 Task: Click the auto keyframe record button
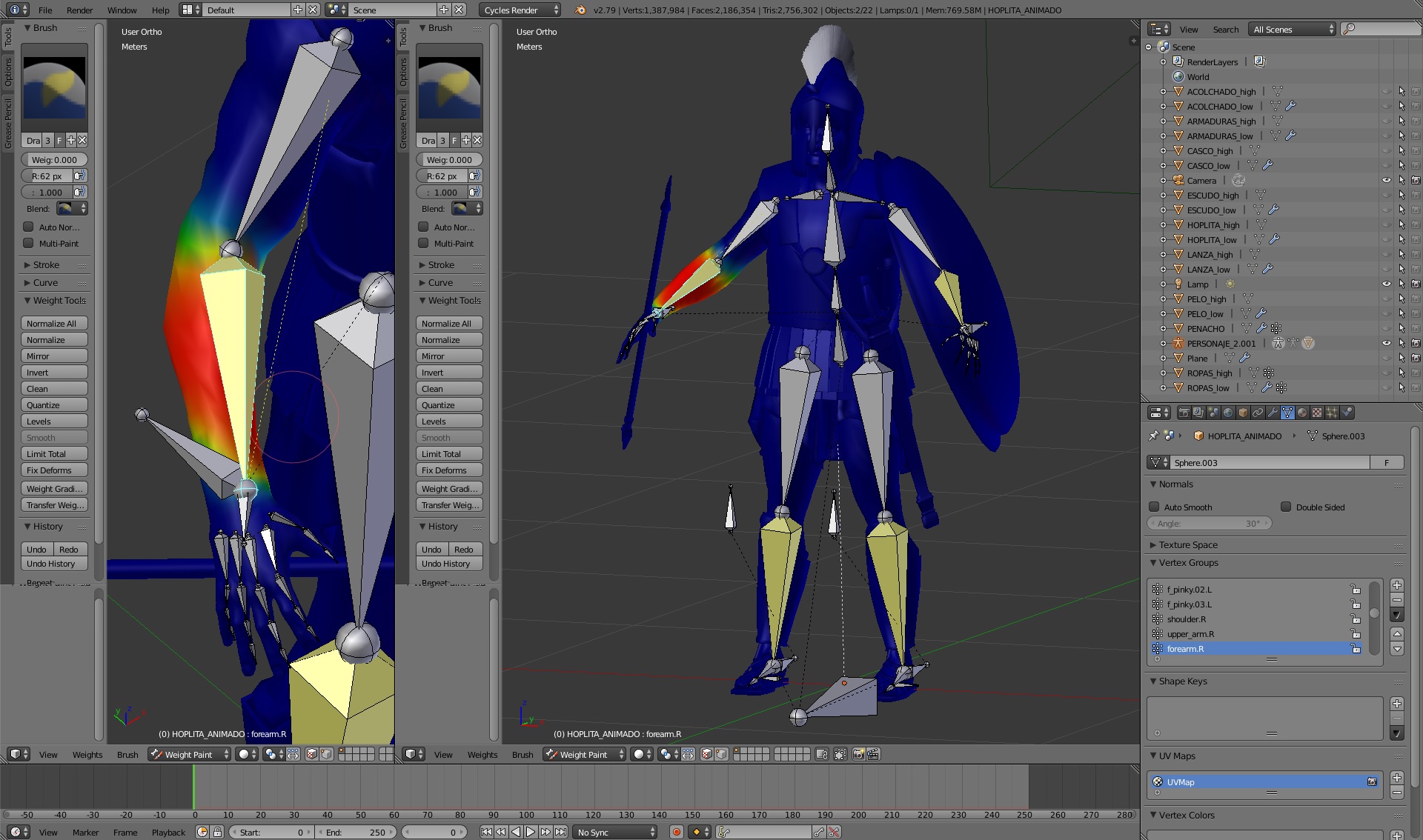(676, 832)
